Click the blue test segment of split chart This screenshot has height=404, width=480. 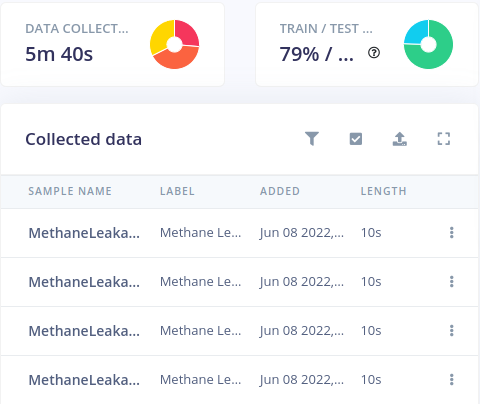[416, 32]
